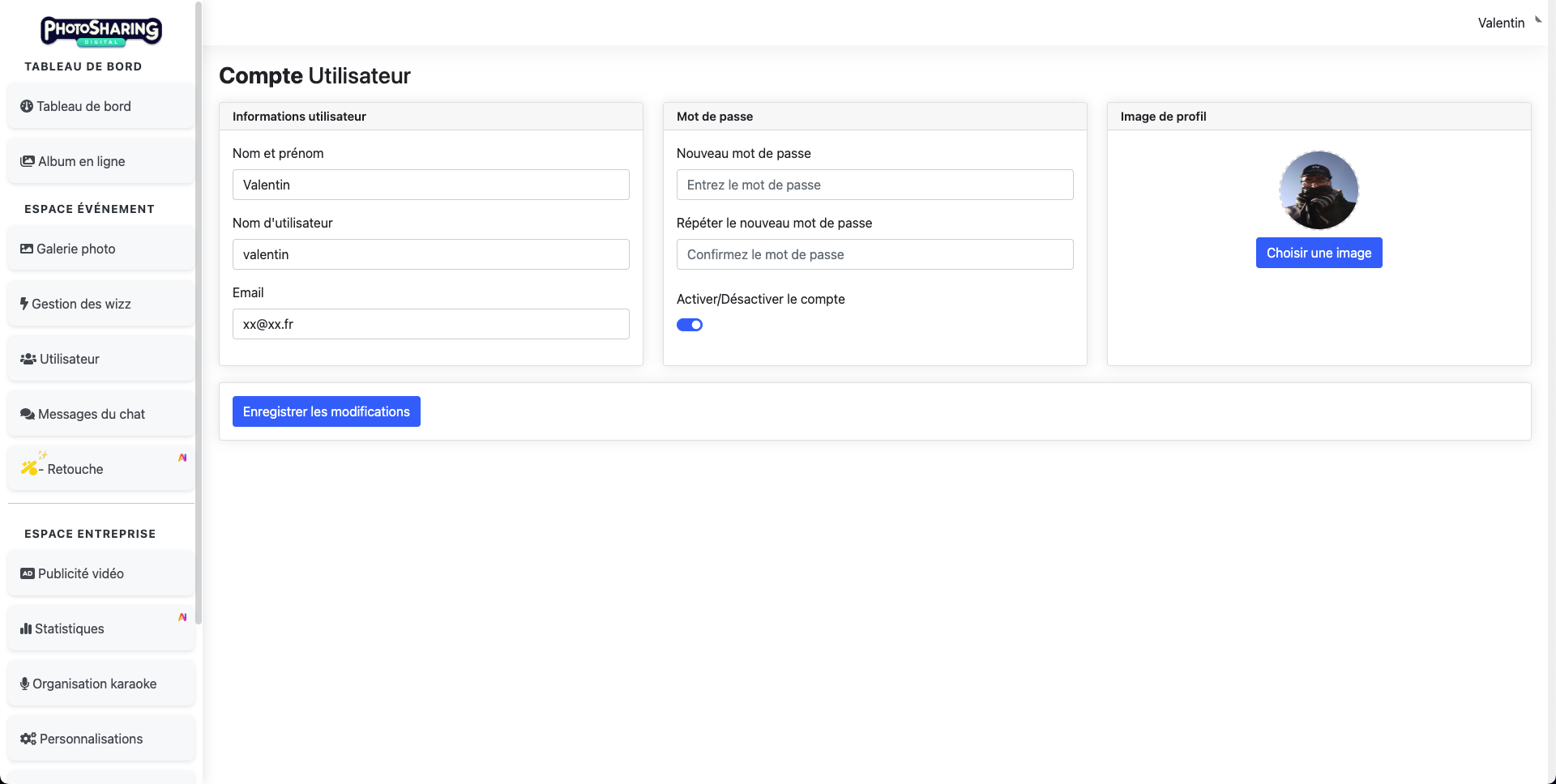The width and height of the screenshot is (1556, 784).
Task: Open Personnalisations settings
Action: tap(101, 739)
